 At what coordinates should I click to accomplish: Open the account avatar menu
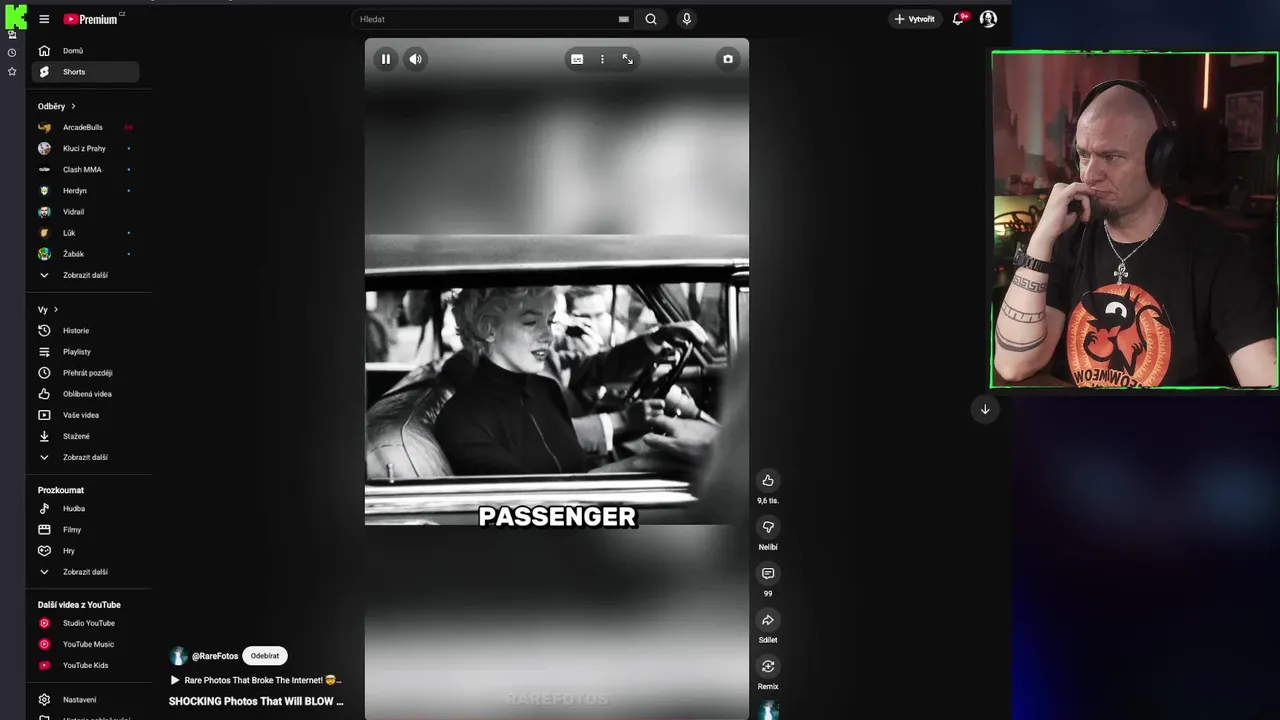coord(988,19)
